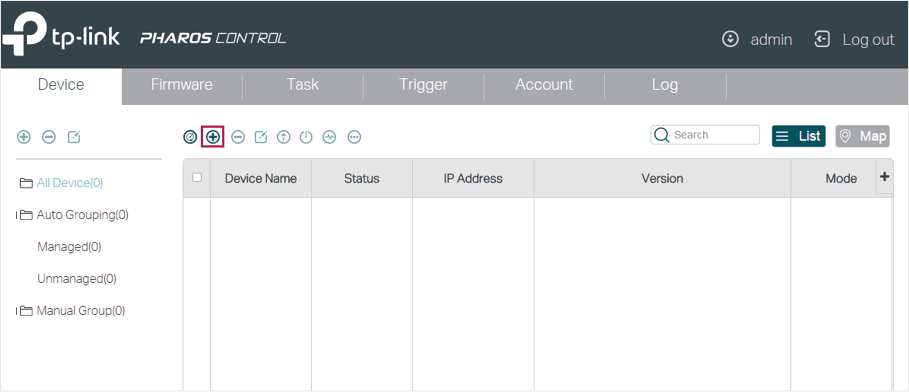909x392 pixels.
Task: Open the add column plus button
Action: [x=884, y=177]
